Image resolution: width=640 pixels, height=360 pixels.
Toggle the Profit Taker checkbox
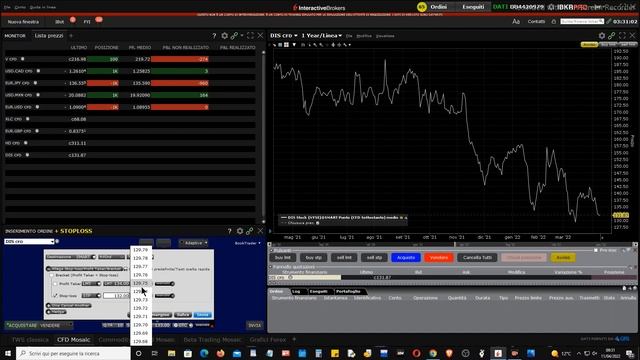(56, 284)
